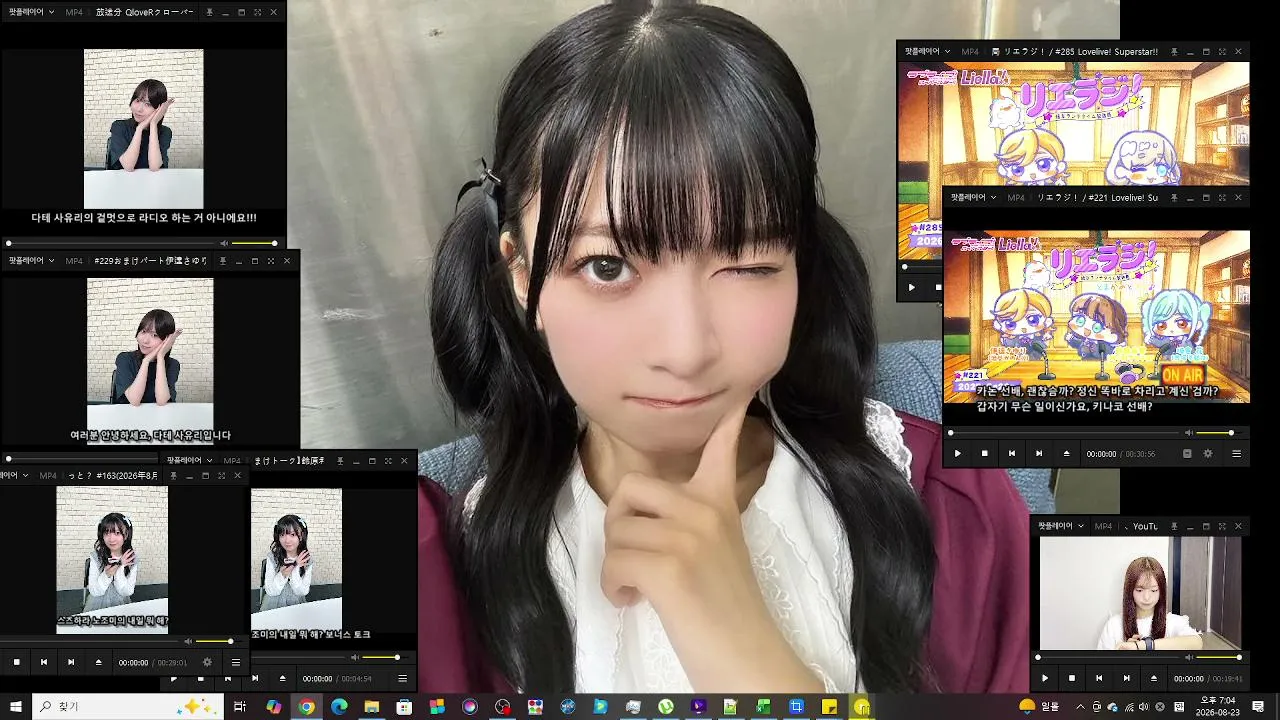
Task: Pin the まけトーク player on top
Action: coord(340,461)
